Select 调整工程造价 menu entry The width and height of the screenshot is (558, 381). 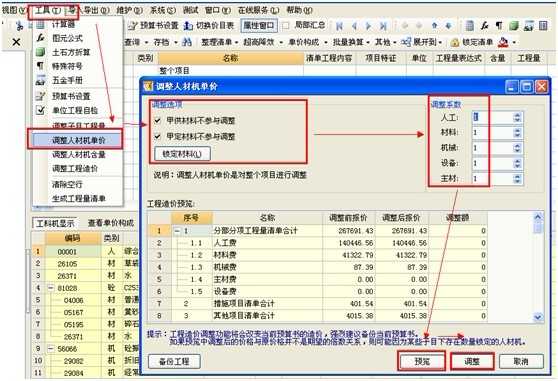click(75, 168)
